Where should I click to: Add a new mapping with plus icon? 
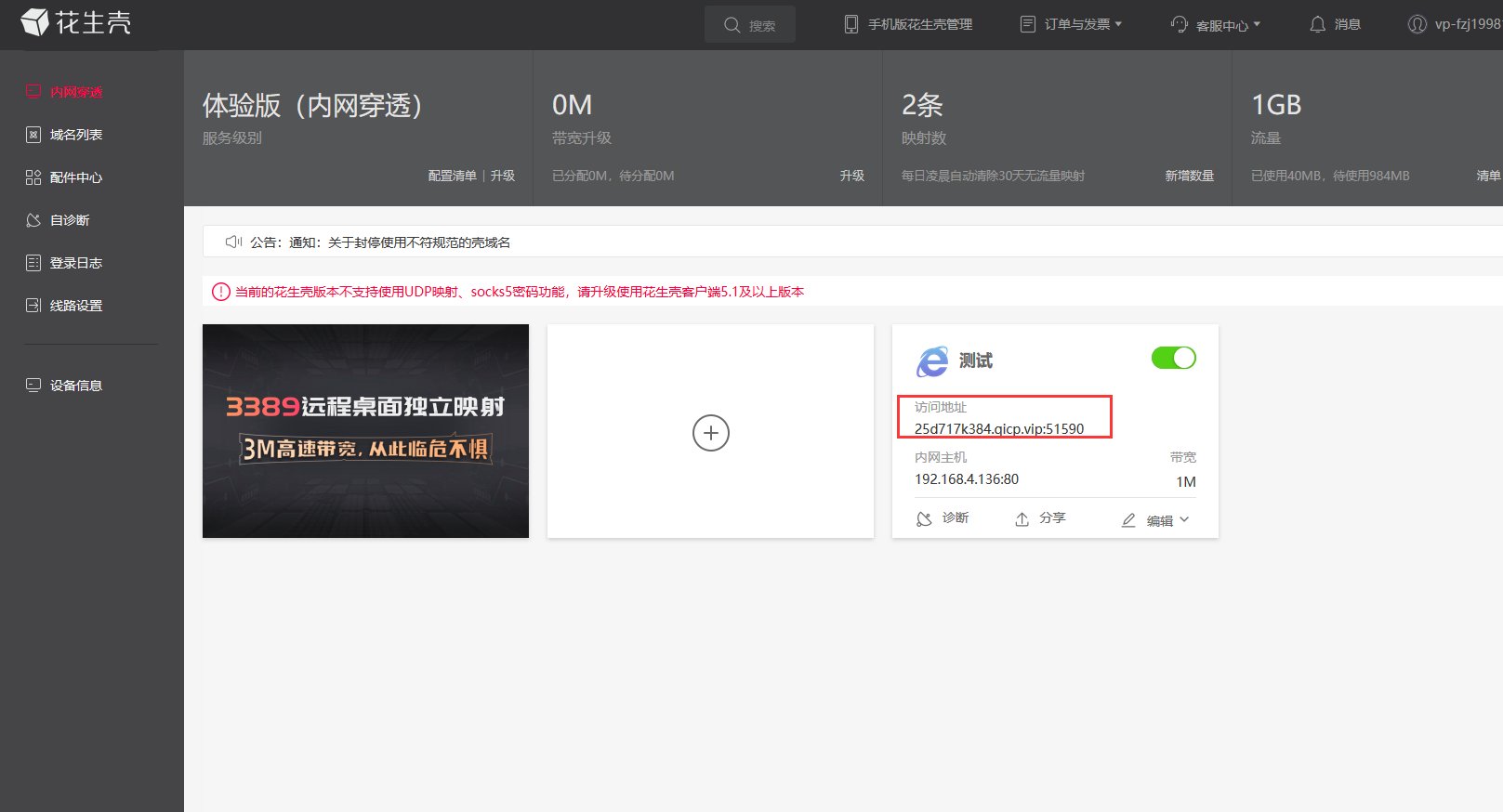coord(711,433)
